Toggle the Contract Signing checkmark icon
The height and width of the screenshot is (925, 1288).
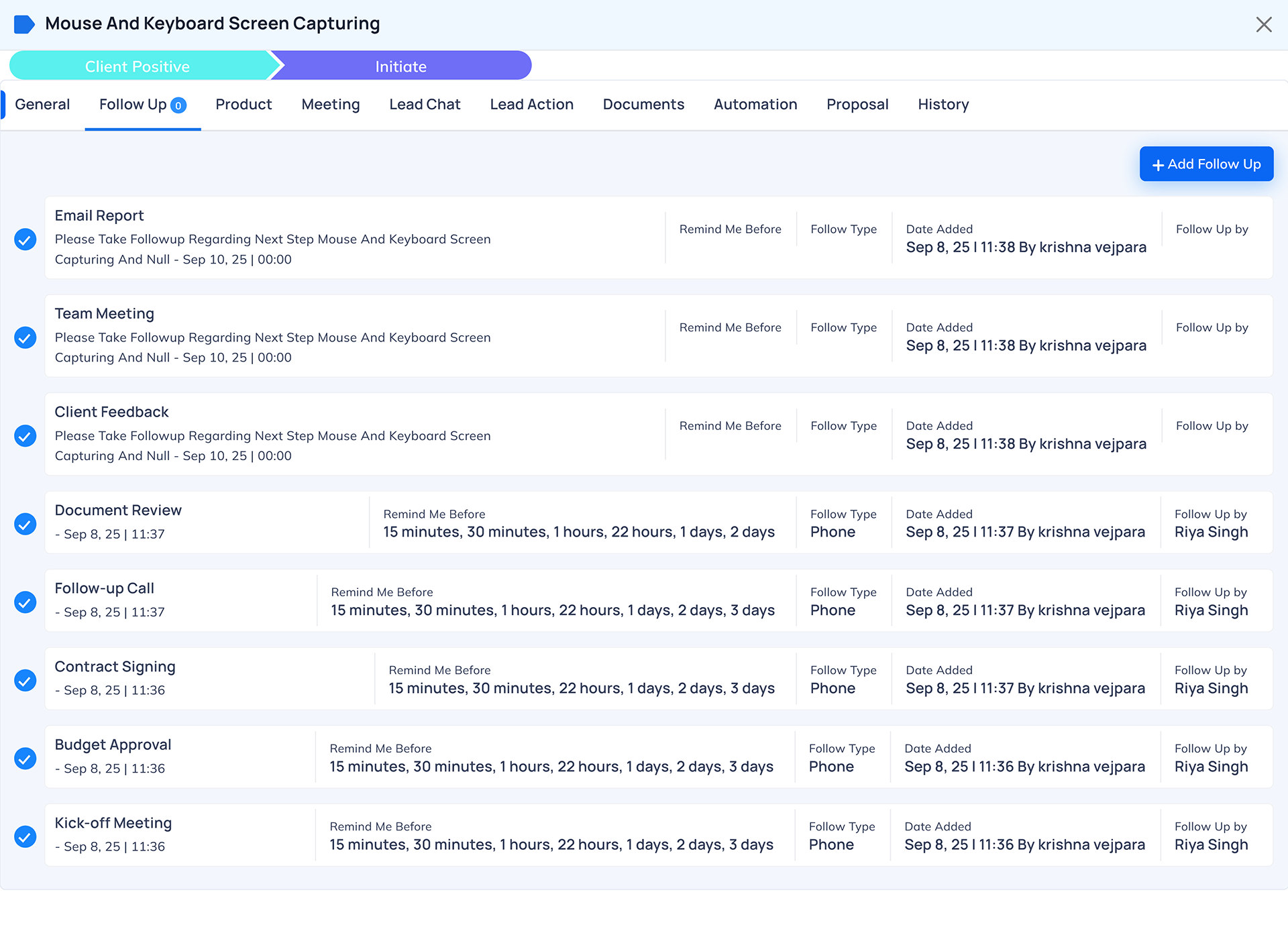click(x=25, y=679)
